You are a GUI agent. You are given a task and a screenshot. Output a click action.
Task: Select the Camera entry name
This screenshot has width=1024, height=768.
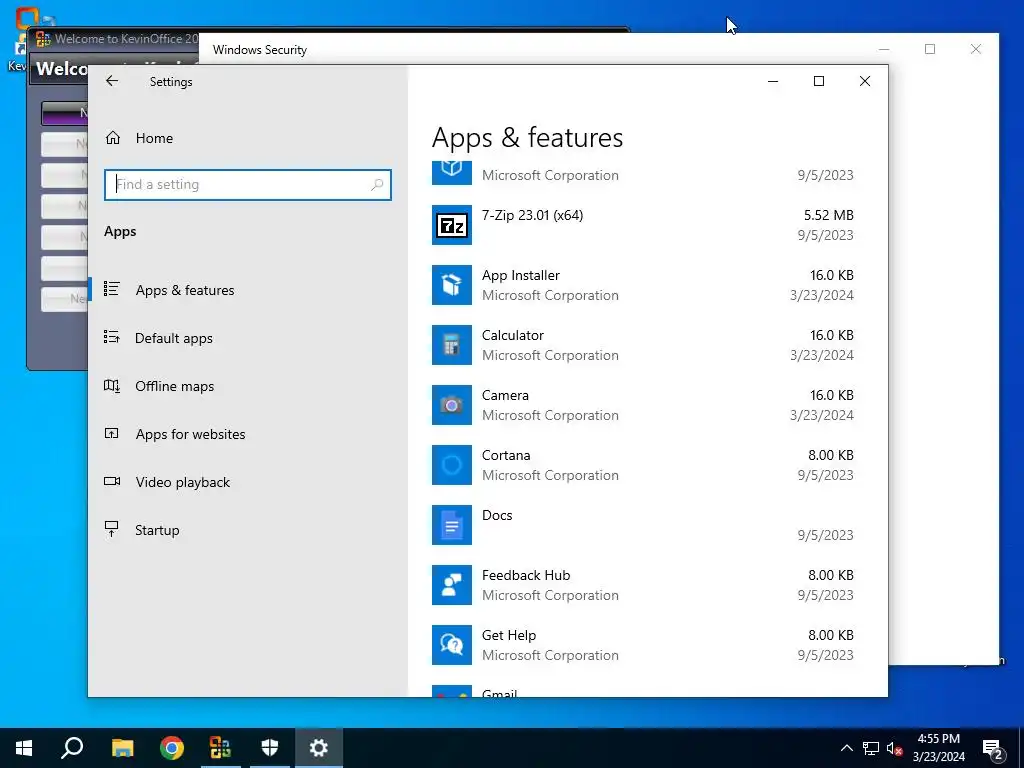(x=505, y=395)
